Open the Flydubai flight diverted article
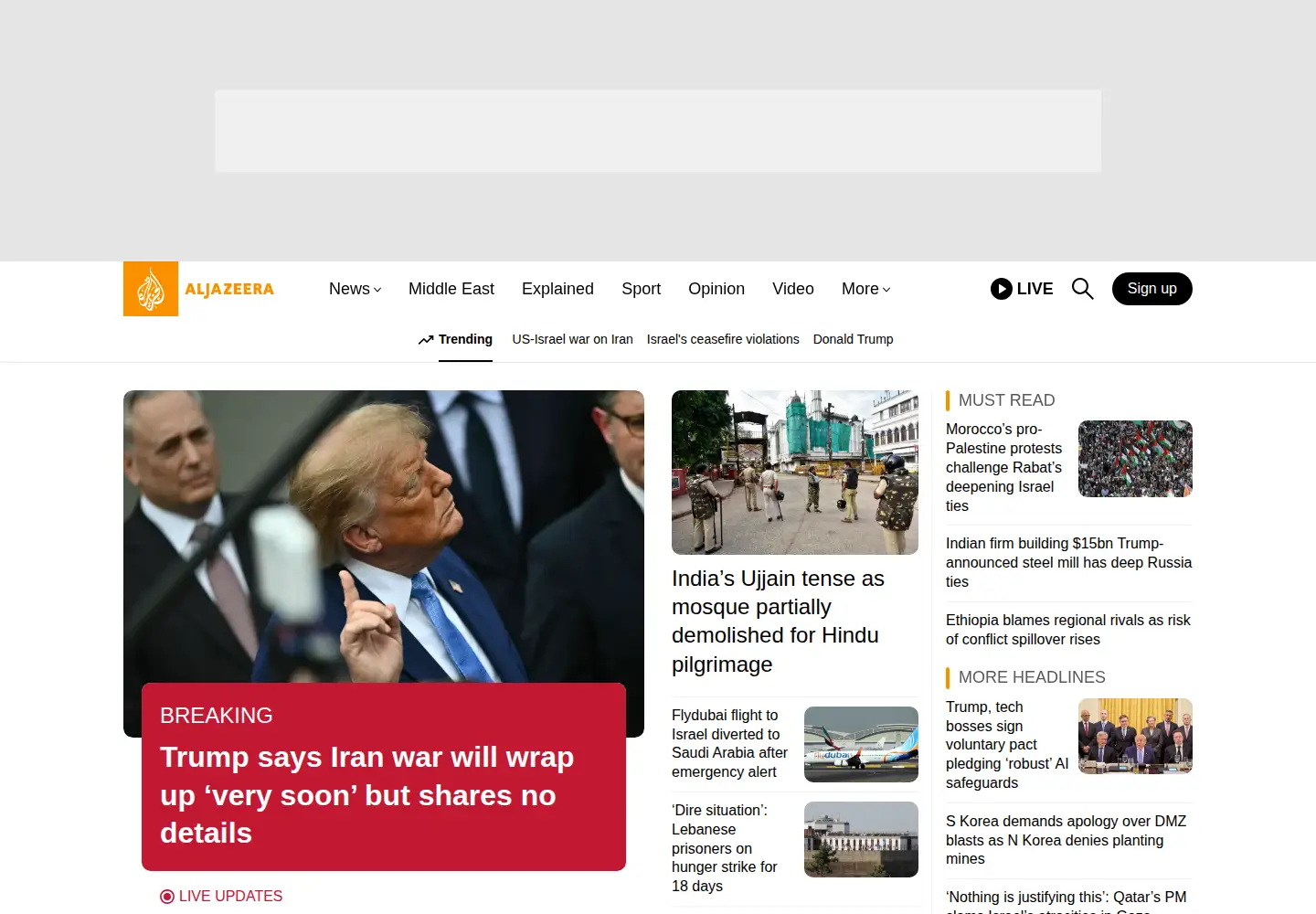This screenshot has height=914, width=1316. tap(729, 744)
